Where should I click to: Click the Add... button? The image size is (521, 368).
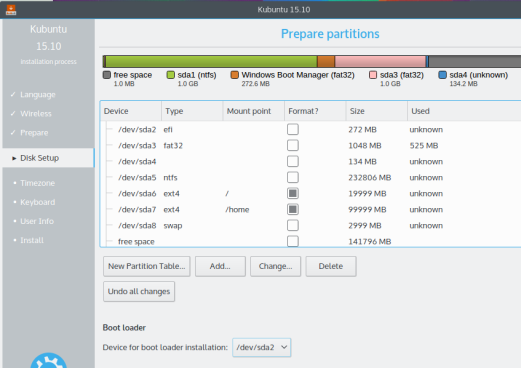pos(220,266)
